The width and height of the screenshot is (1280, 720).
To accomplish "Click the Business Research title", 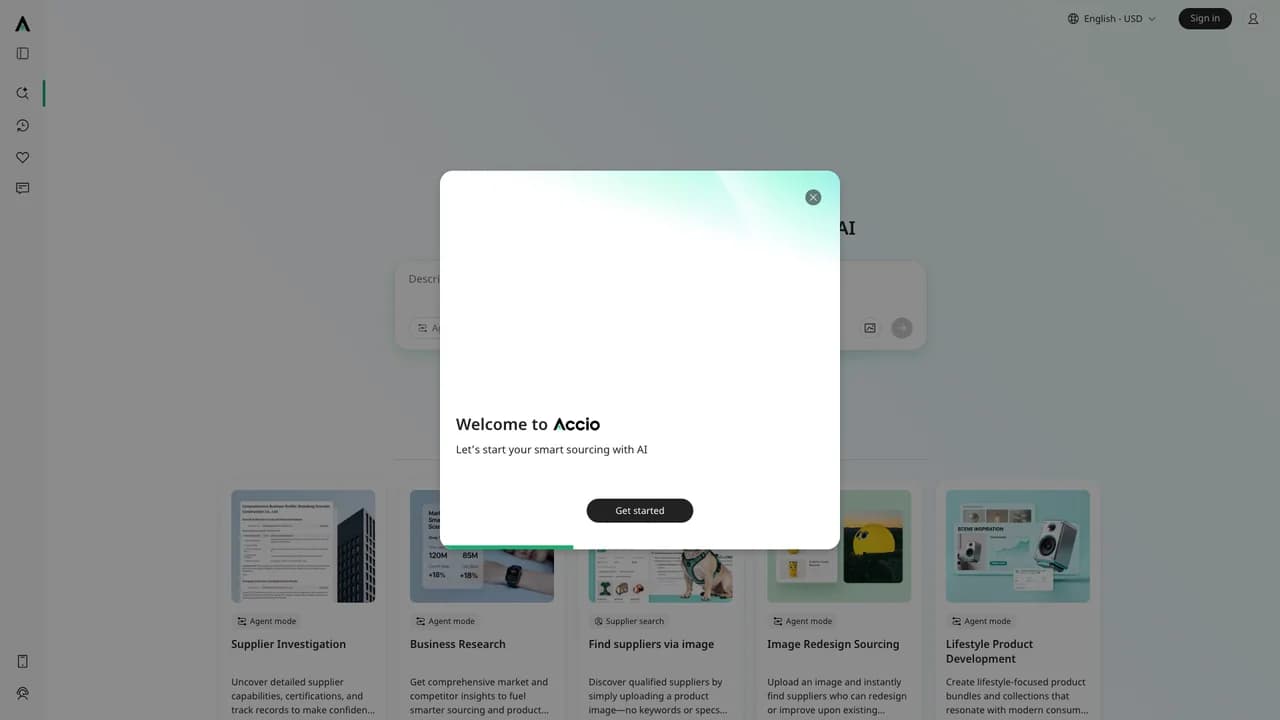I will click(458, 644).
